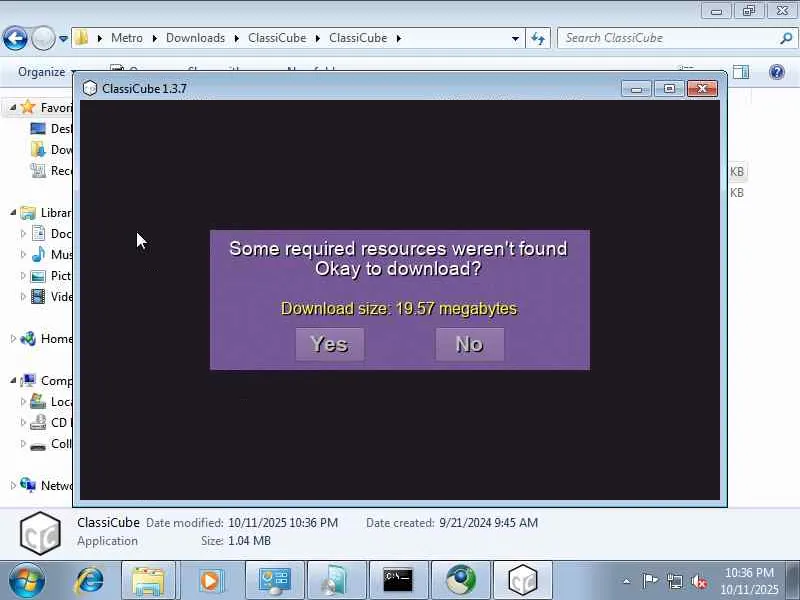
Task: Open Windows Media Player from taskbar
Action: coord(210,581)
